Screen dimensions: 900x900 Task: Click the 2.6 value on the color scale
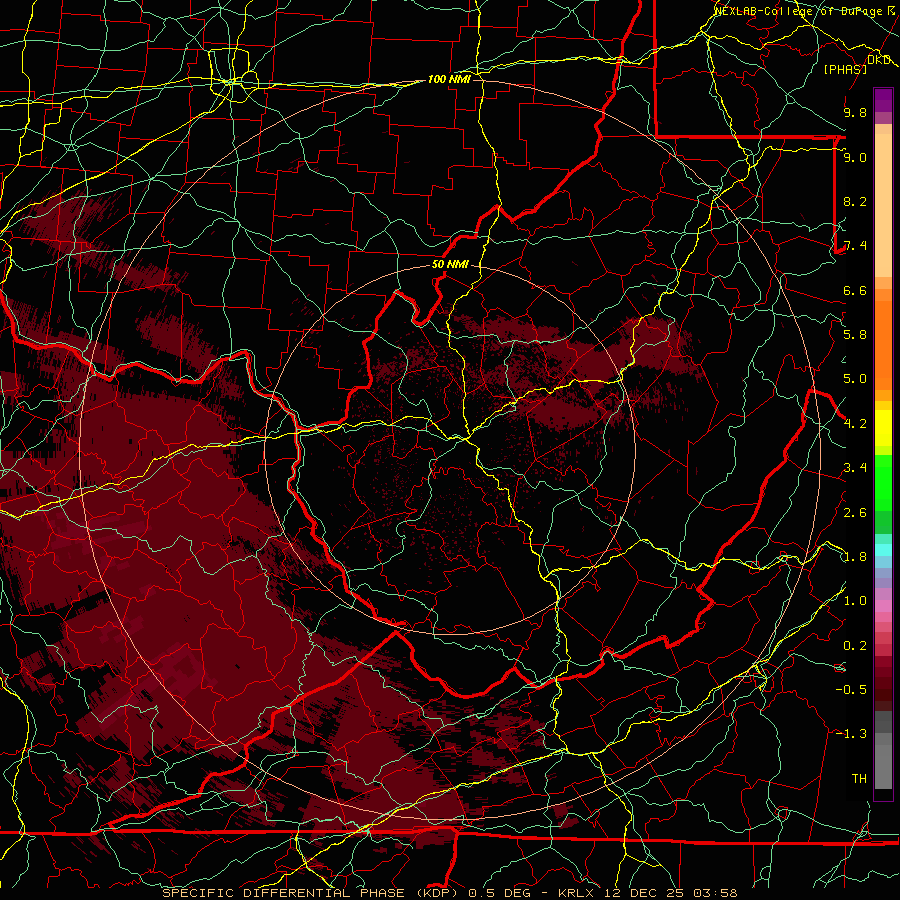(x=855, y=513)
